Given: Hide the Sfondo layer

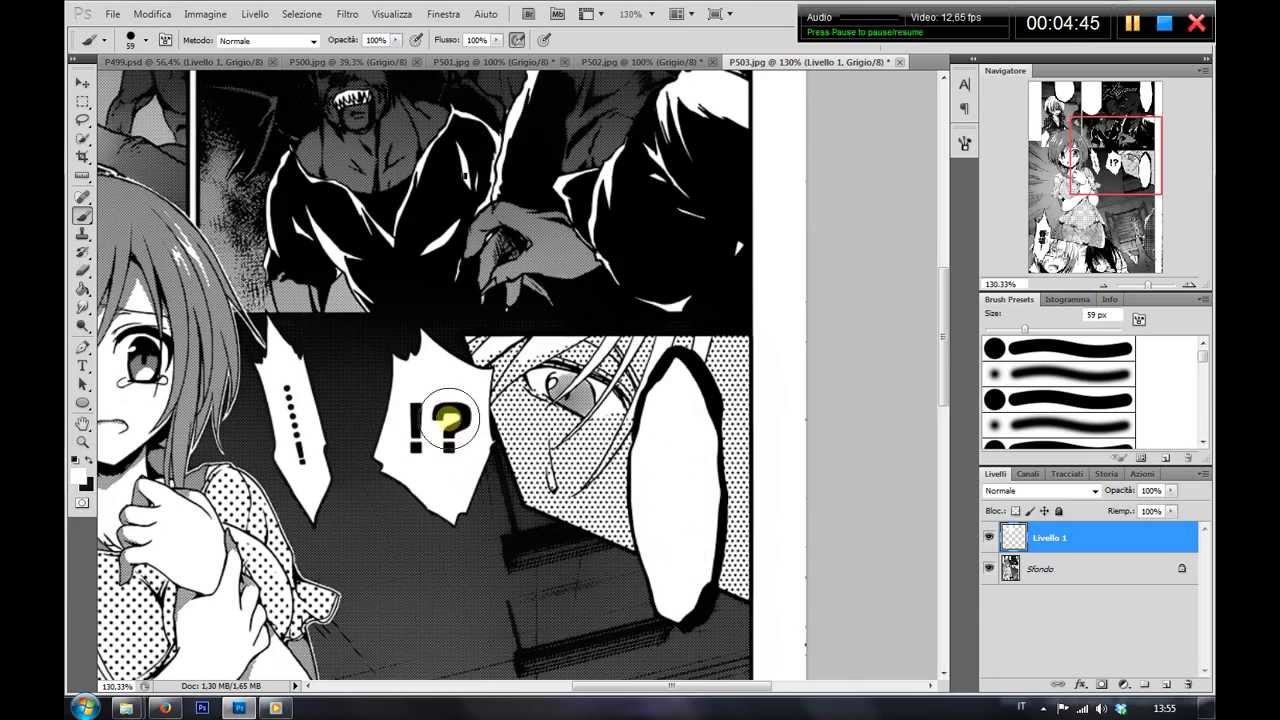Looking at the screenshot, I should coord(989,569).
